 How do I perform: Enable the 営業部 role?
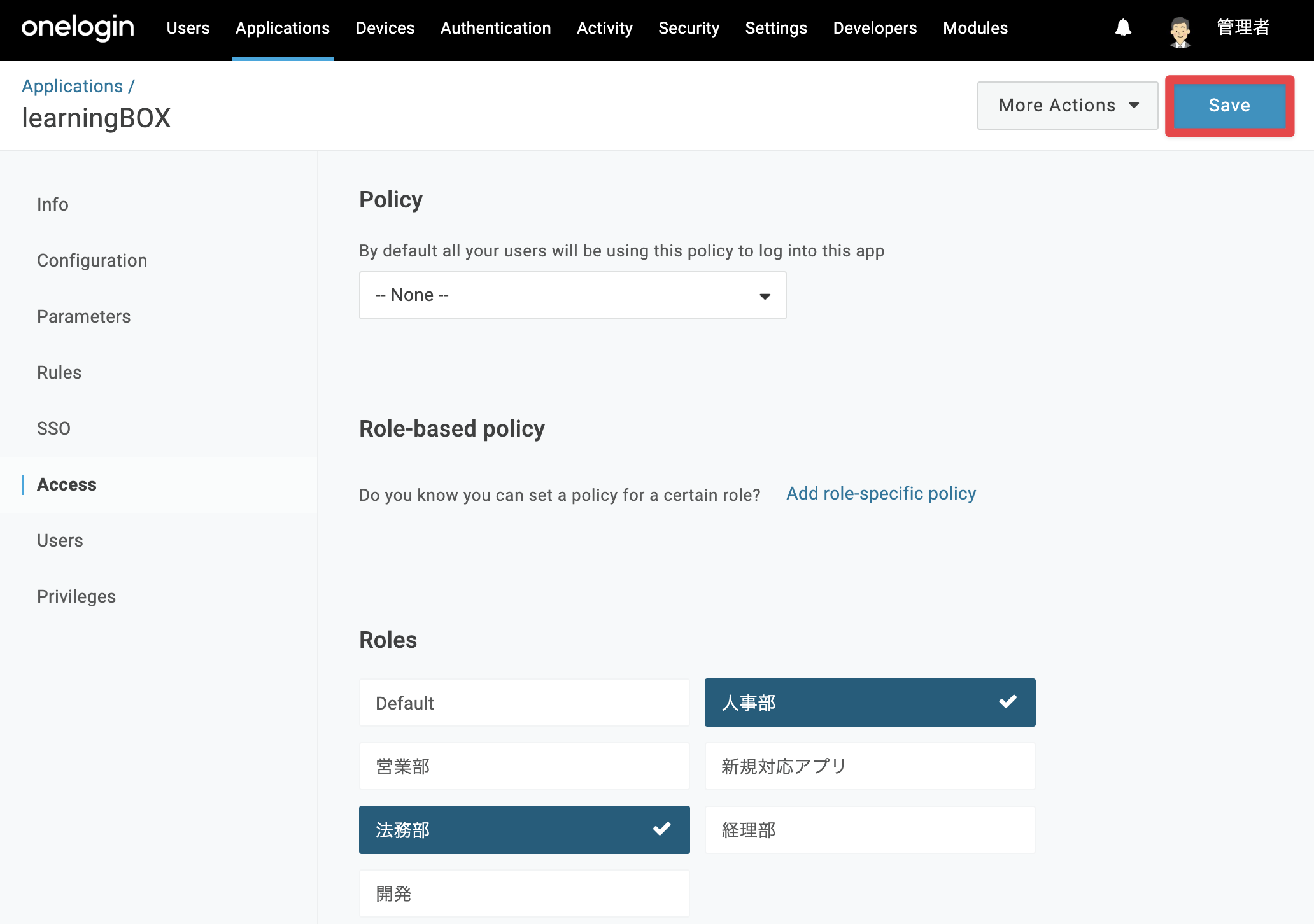point(525,766)
